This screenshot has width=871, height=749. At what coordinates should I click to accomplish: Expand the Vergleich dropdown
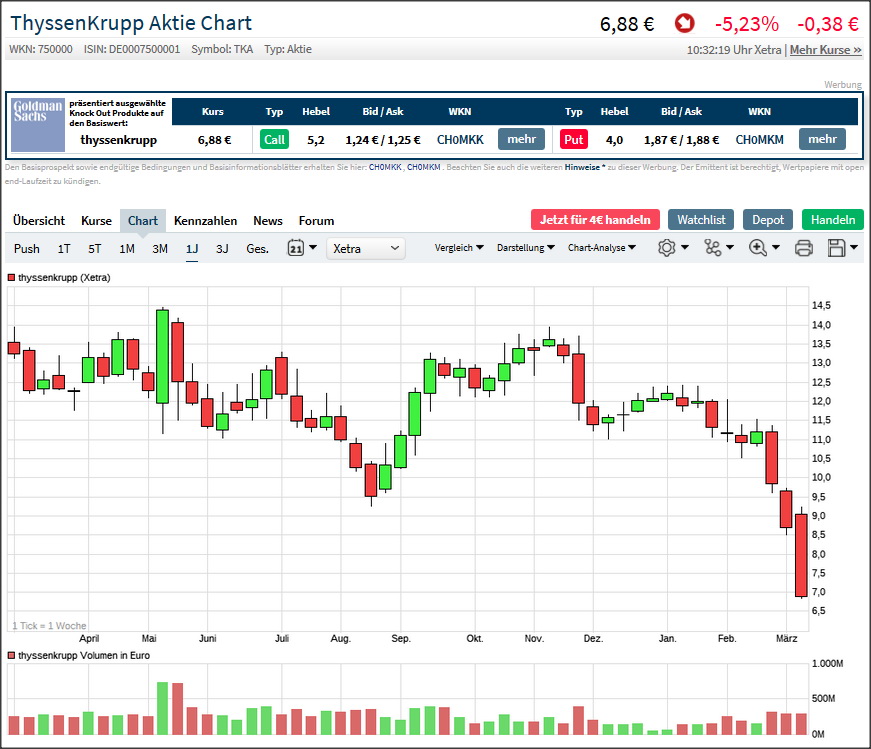click(x=459, y=248)
